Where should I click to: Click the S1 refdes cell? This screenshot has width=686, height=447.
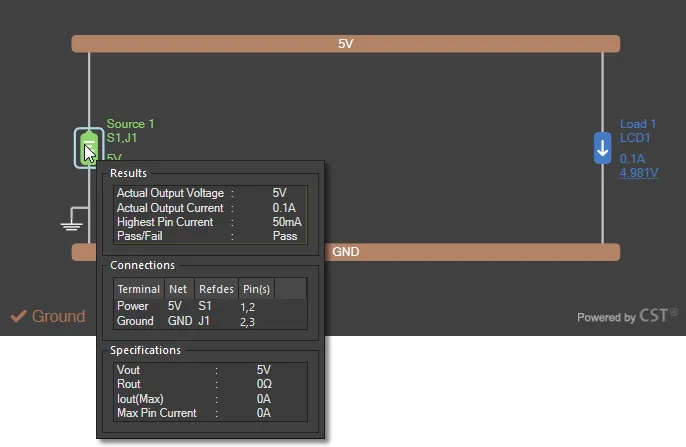[x=205, y=306]
